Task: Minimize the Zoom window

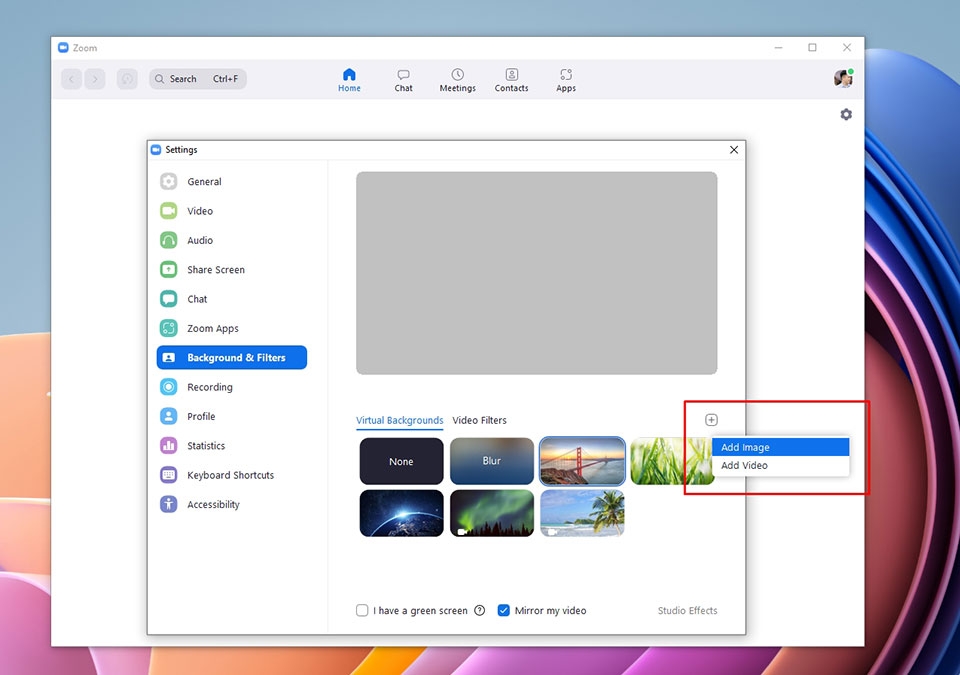Action: point(778,48)
